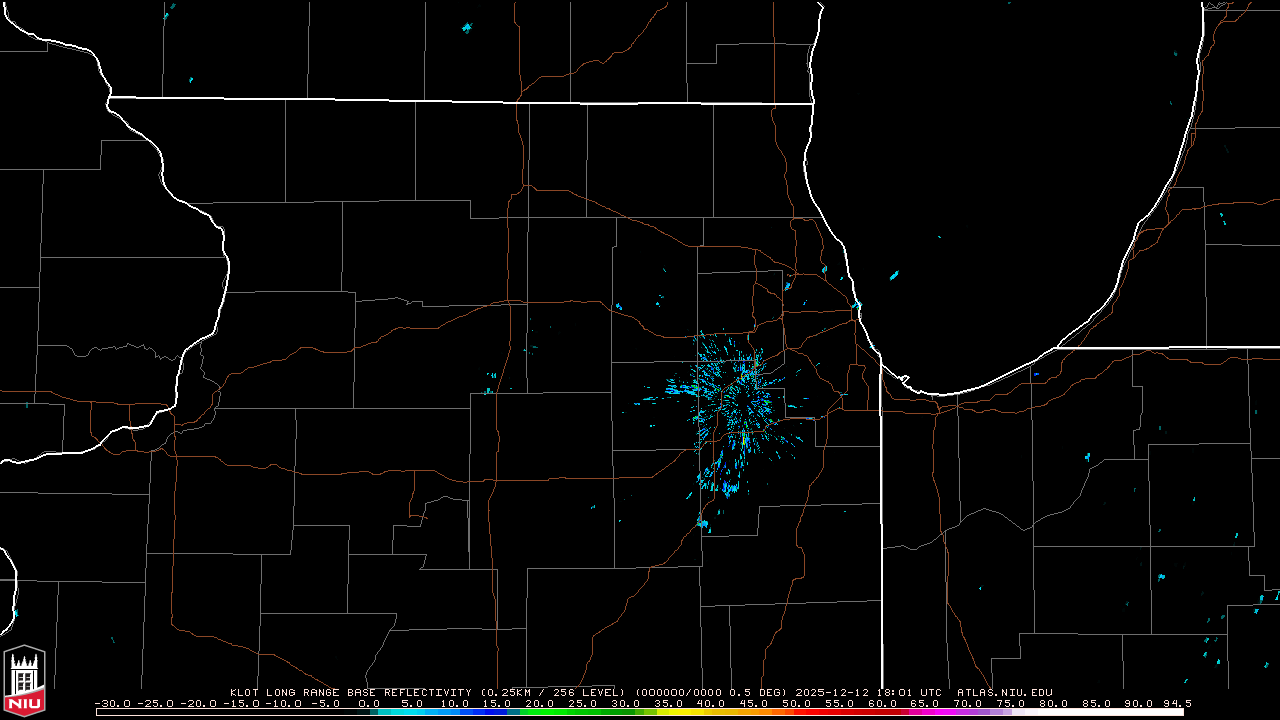Click the green segment of the color bar

click(575, 712)
